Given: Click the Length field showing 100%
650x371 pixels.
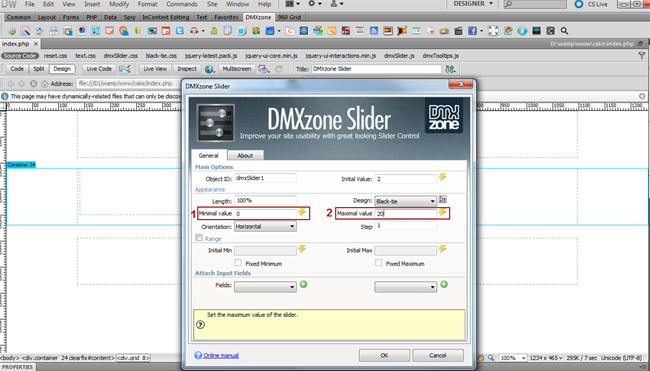Looking at the screenshot, I should point(265,201).
